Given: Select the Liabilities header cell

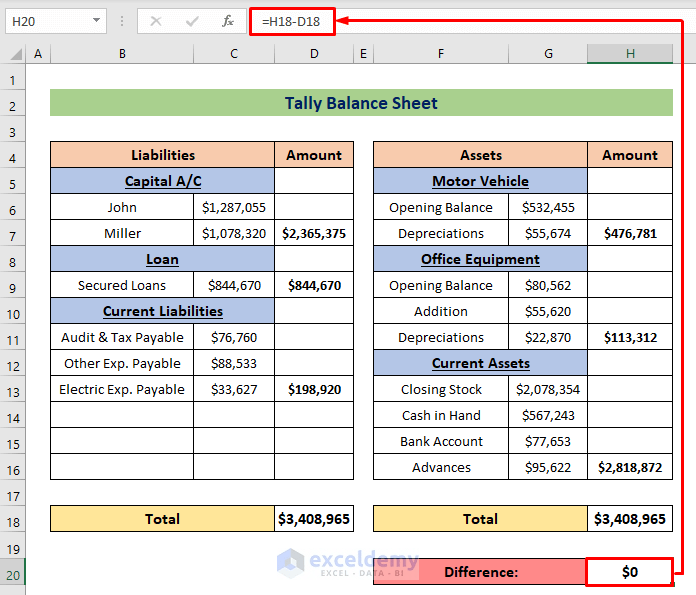Looking at the screenshot, I should pyautogui.click(x=162, y=155).
